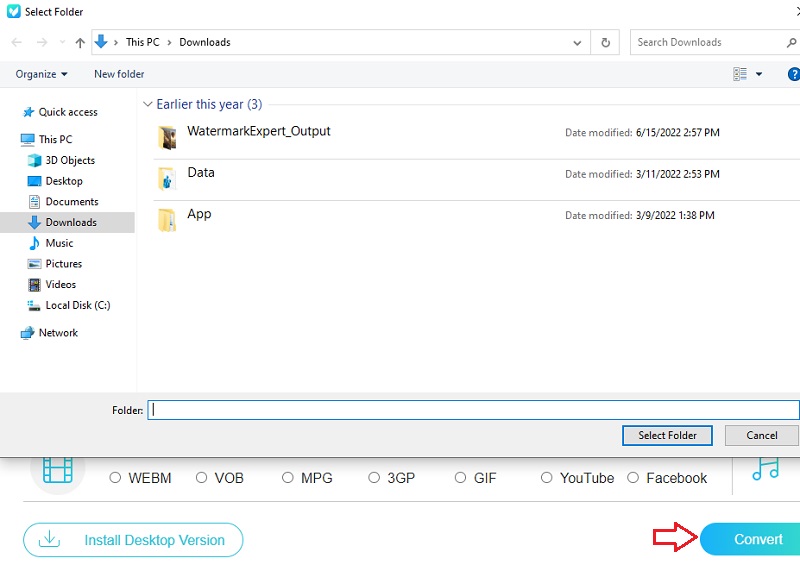800x571 pixels.
Task: Click the App folder name
Action: 199,214
